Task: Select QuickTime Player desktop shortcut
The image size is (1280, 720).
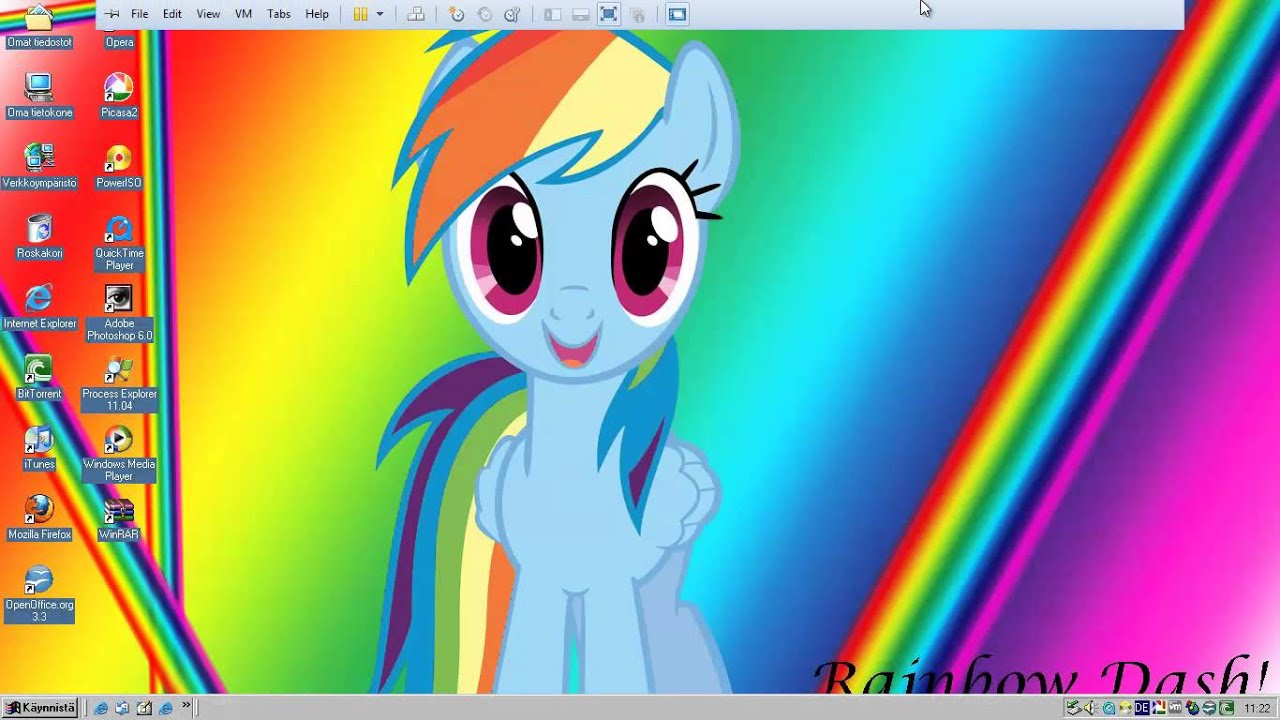Action: 119,243
